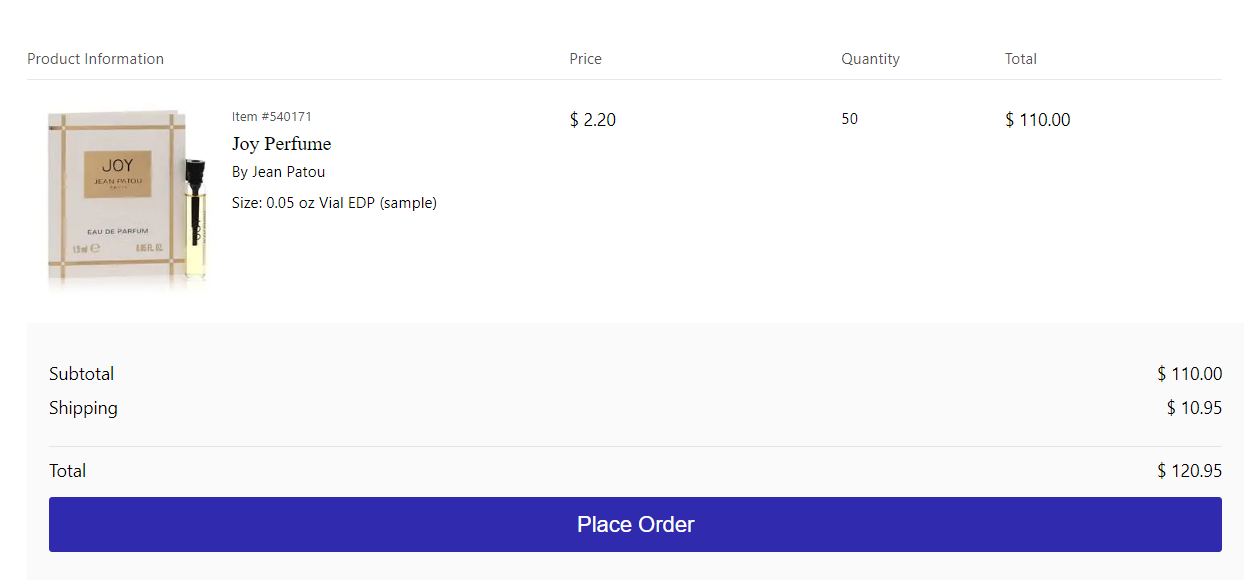Click the size 0.05 oz Vial EDP text
Screen dimensions: 1258x582
coord(334,203)
